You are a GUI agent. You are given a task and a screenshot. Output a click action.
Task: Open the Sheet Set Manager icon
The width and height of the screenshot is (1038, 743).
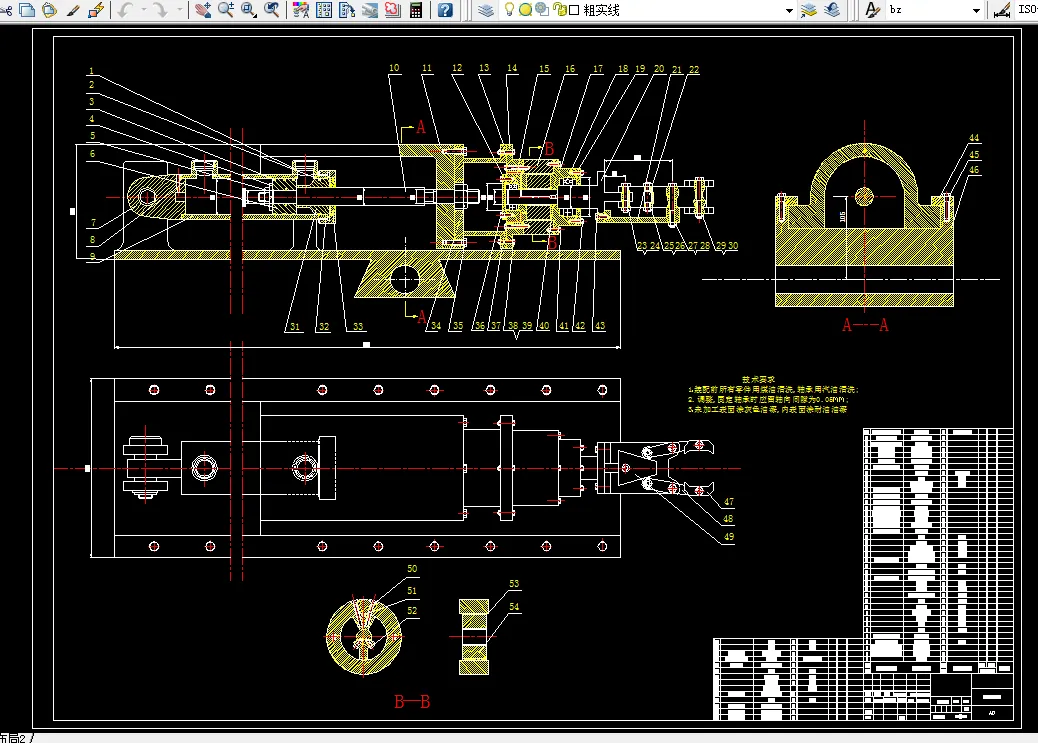370,10
